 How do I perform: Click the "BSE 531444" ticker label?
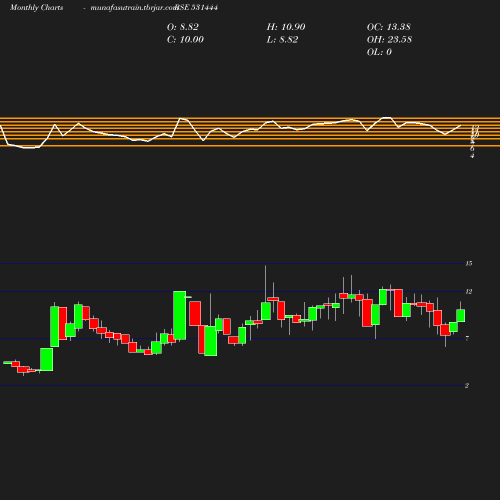(197, 7)
